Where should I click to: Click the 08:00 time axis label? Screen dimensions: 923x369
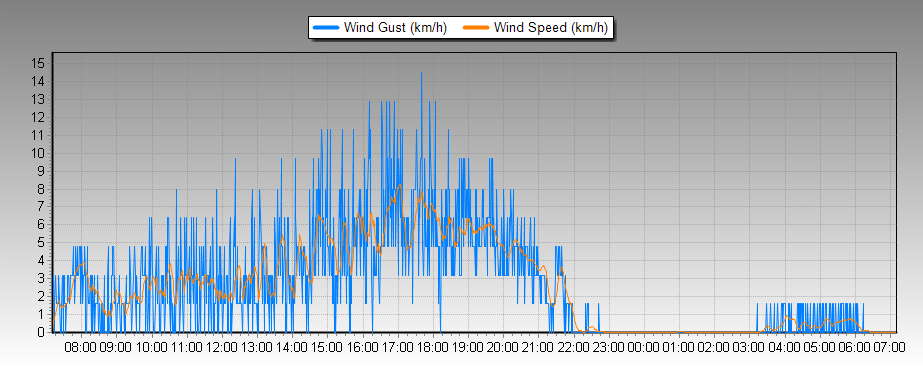pyautogui.click(x=81, y=347)
